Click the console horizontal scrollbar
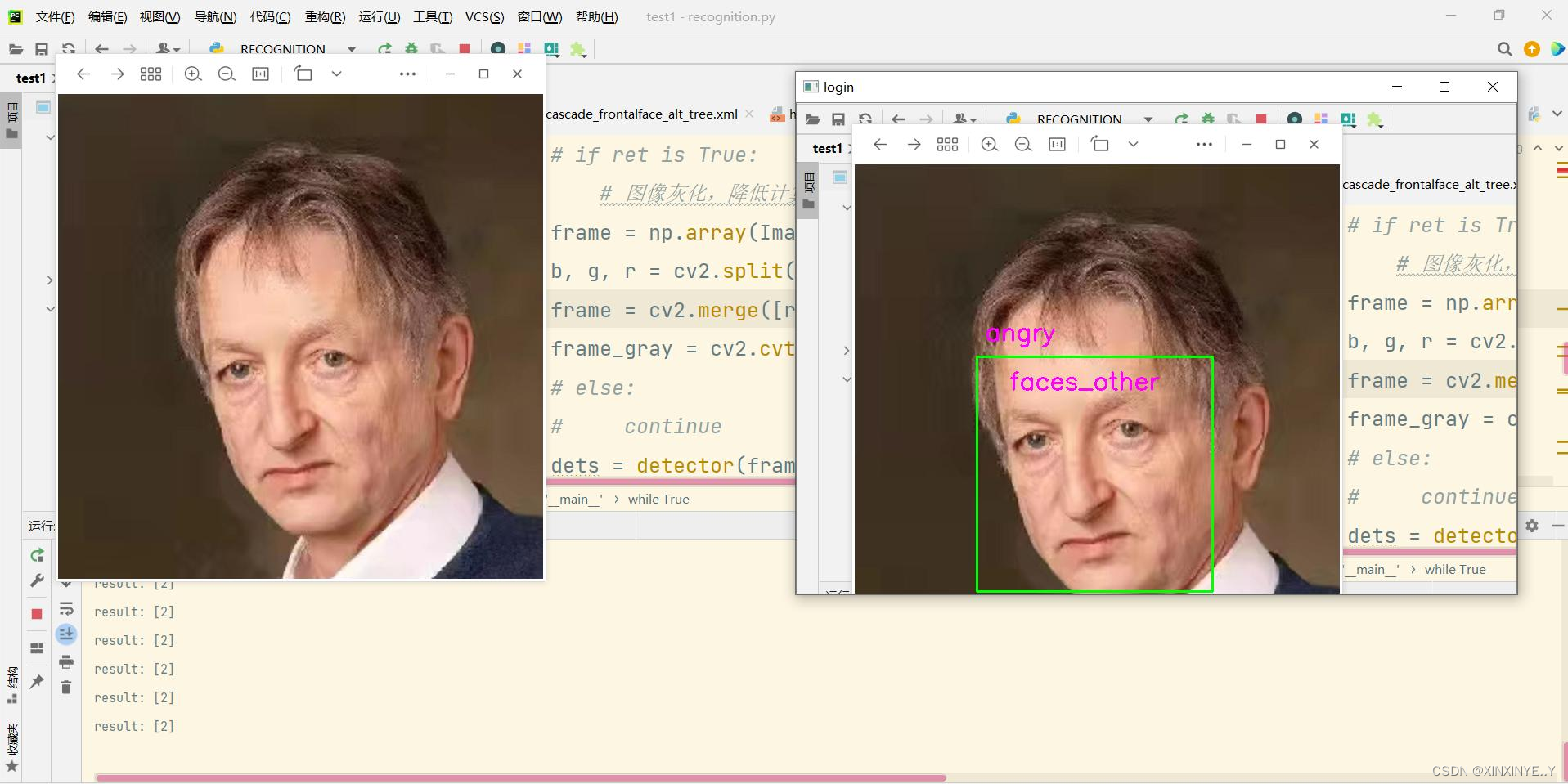 (x=520, y=777)
